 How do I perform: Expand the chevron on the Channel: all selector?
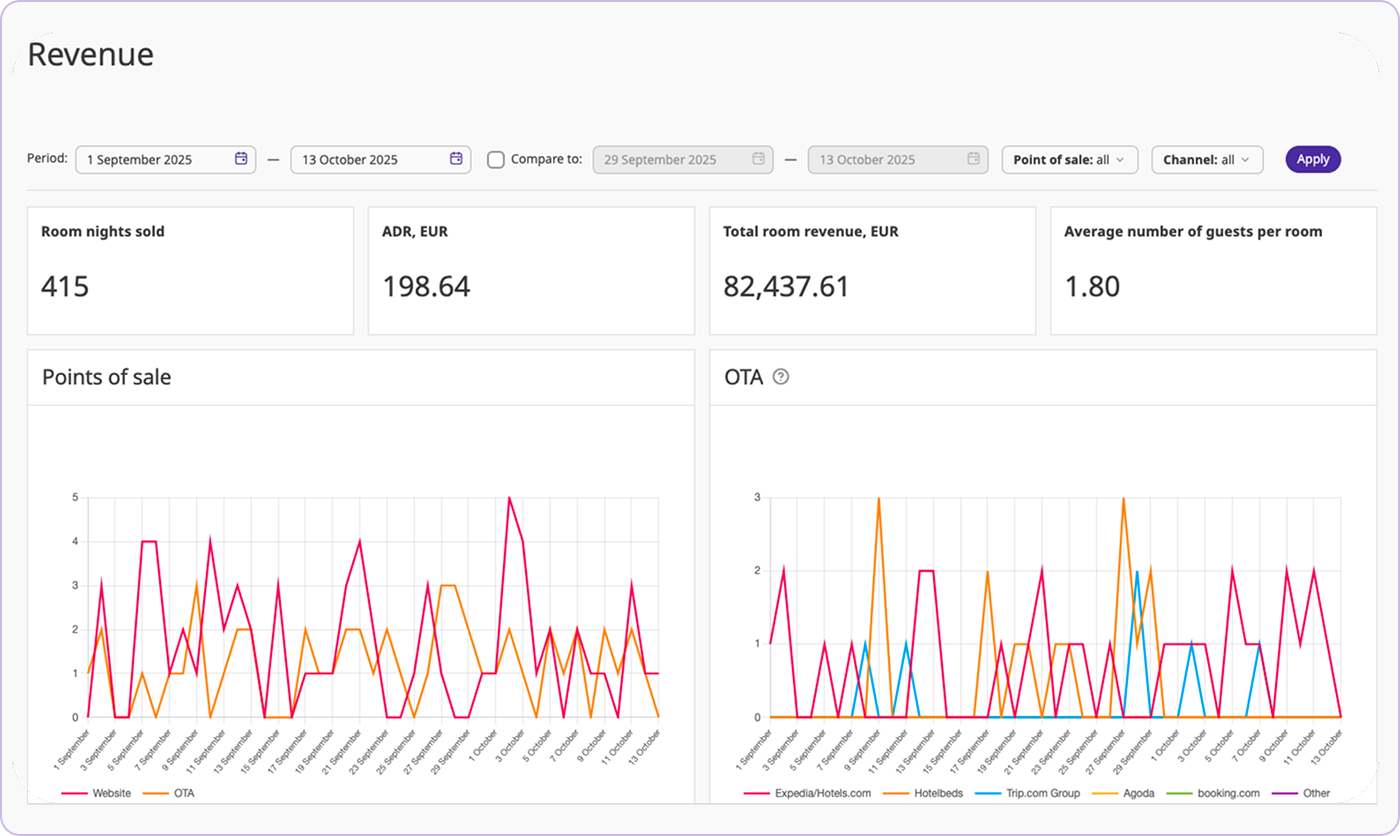pyautogui.click(x=1244, y=159)
